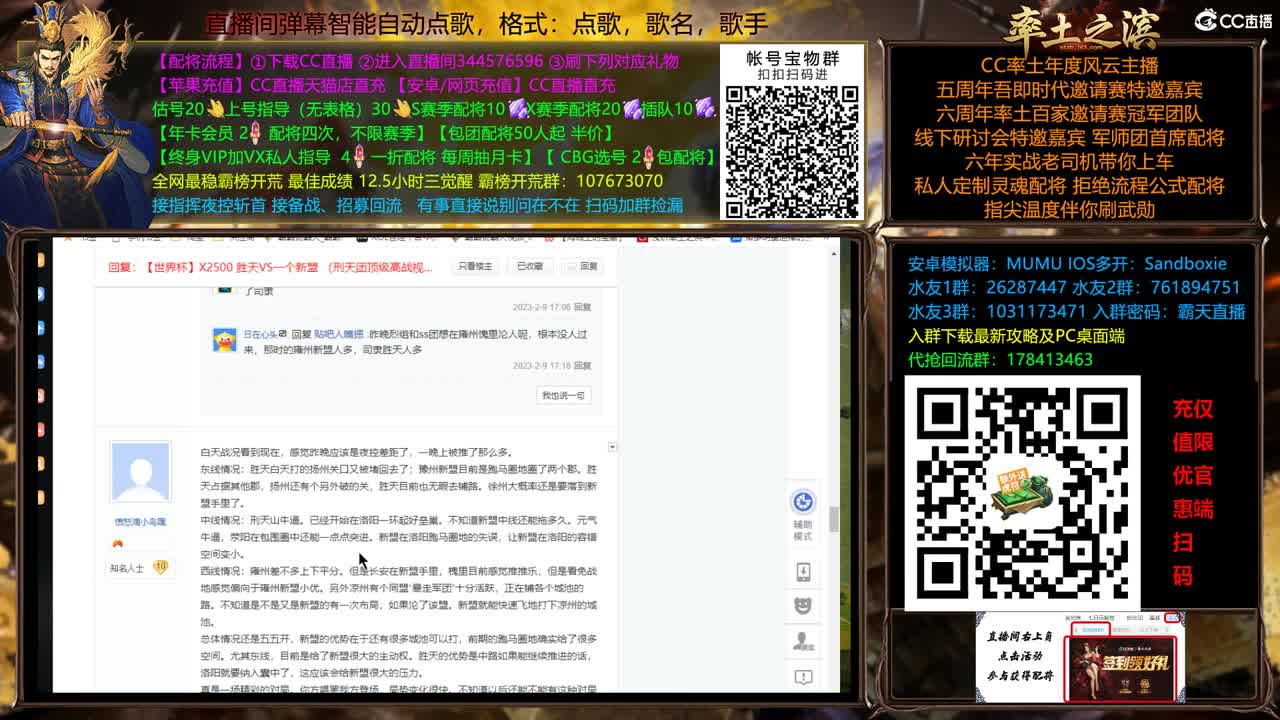Click the 帐号宝物群 QR code
Viewport: 1280px width, 720px height.
click(791, 150)
